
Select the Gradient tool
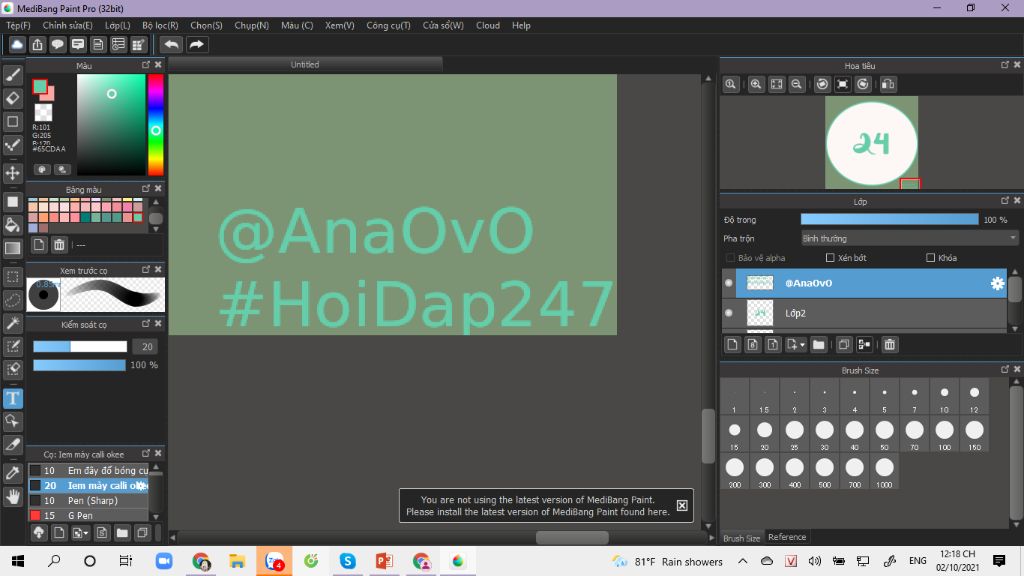pos(12,248)
